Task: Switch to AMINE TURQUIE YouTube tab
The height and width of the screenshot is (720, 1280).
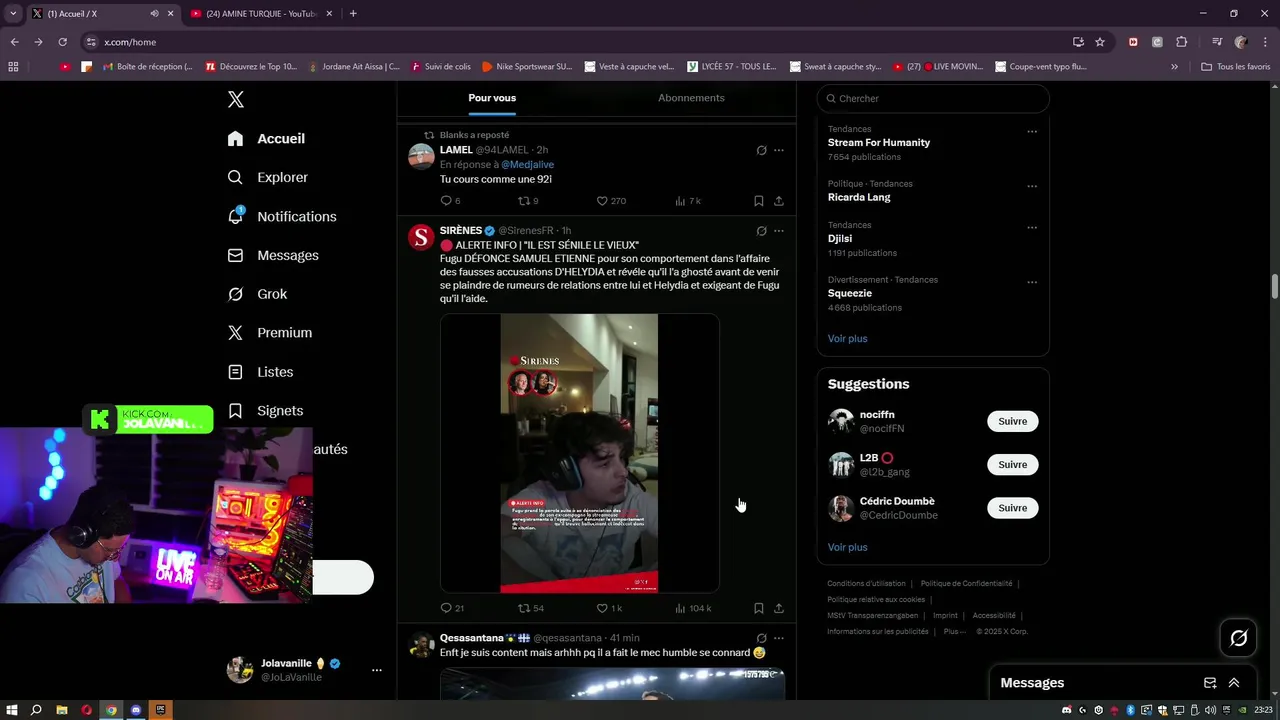Action: [x=262, y=13]
